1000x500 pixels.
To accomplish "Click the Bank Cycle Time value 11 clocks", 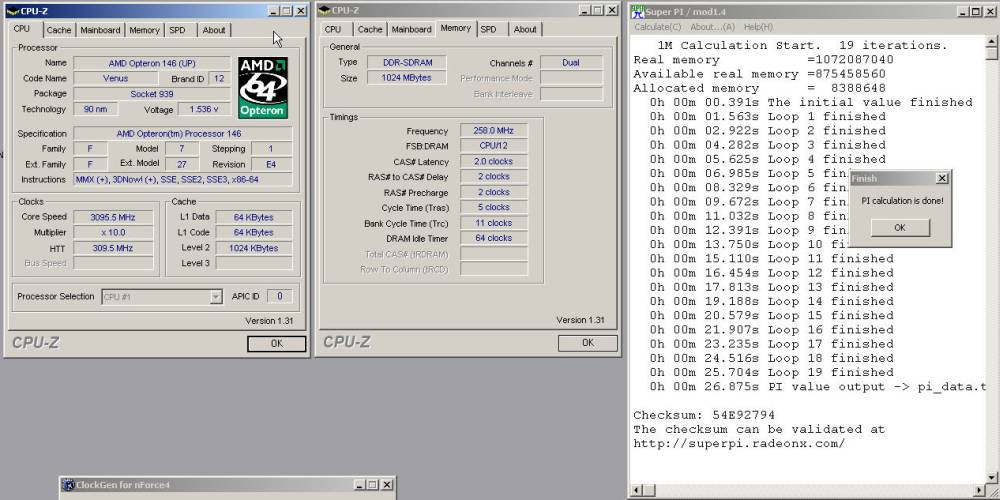I will coord(494,223).
